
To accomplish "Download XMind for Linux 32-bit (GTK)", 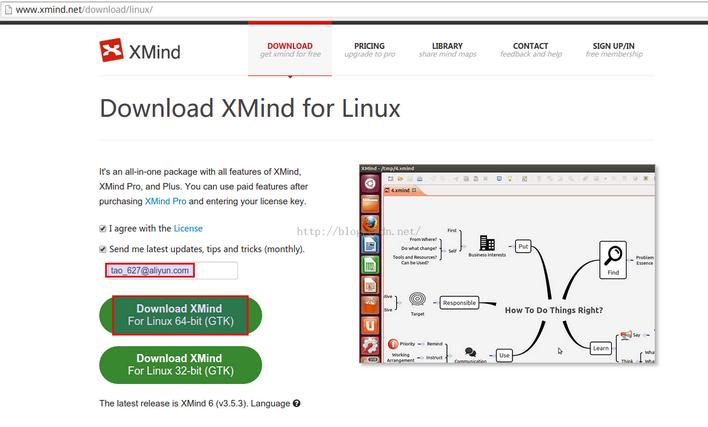I will pos(181,365).
